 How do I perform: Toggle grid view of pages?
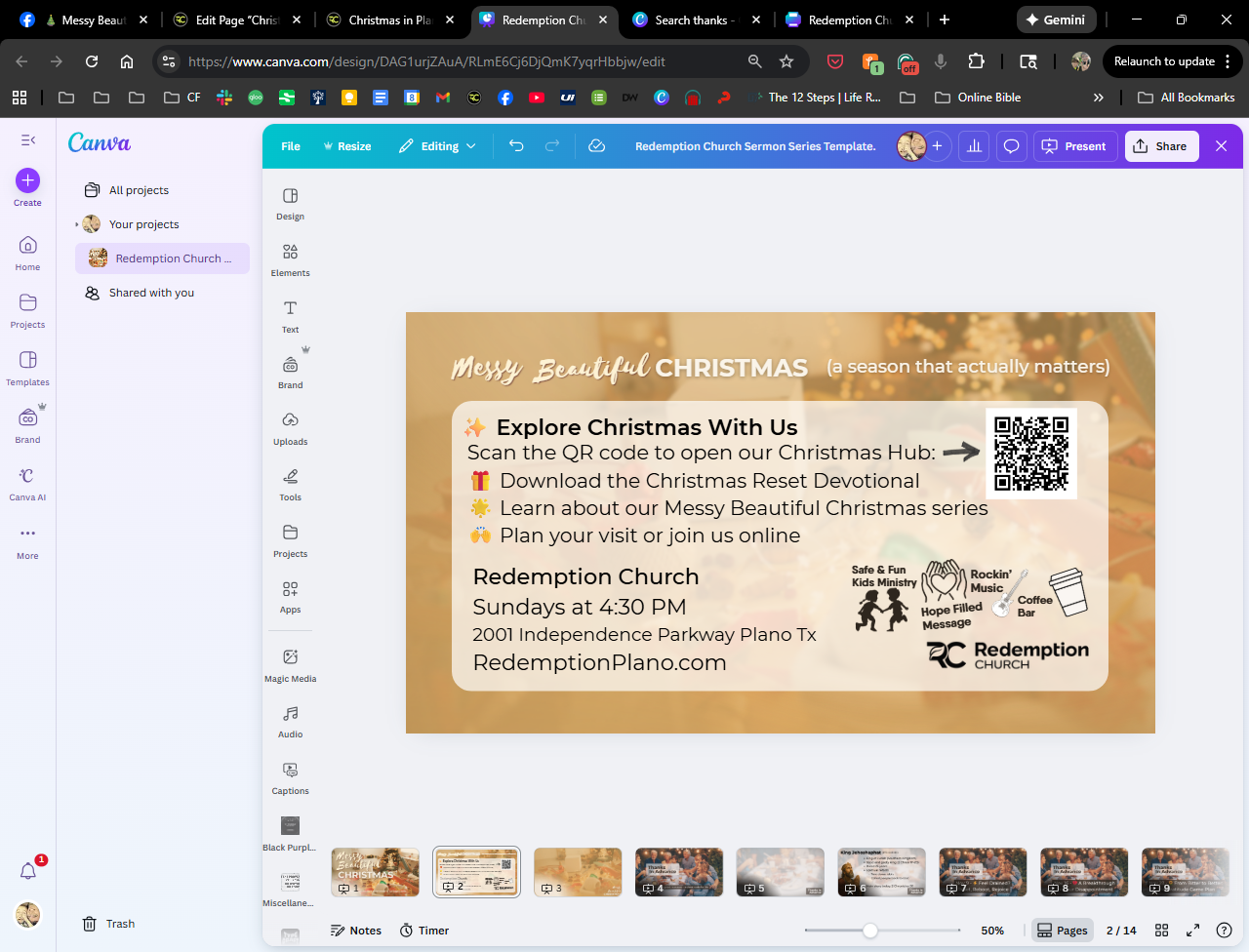click(x=1161, y=931)
